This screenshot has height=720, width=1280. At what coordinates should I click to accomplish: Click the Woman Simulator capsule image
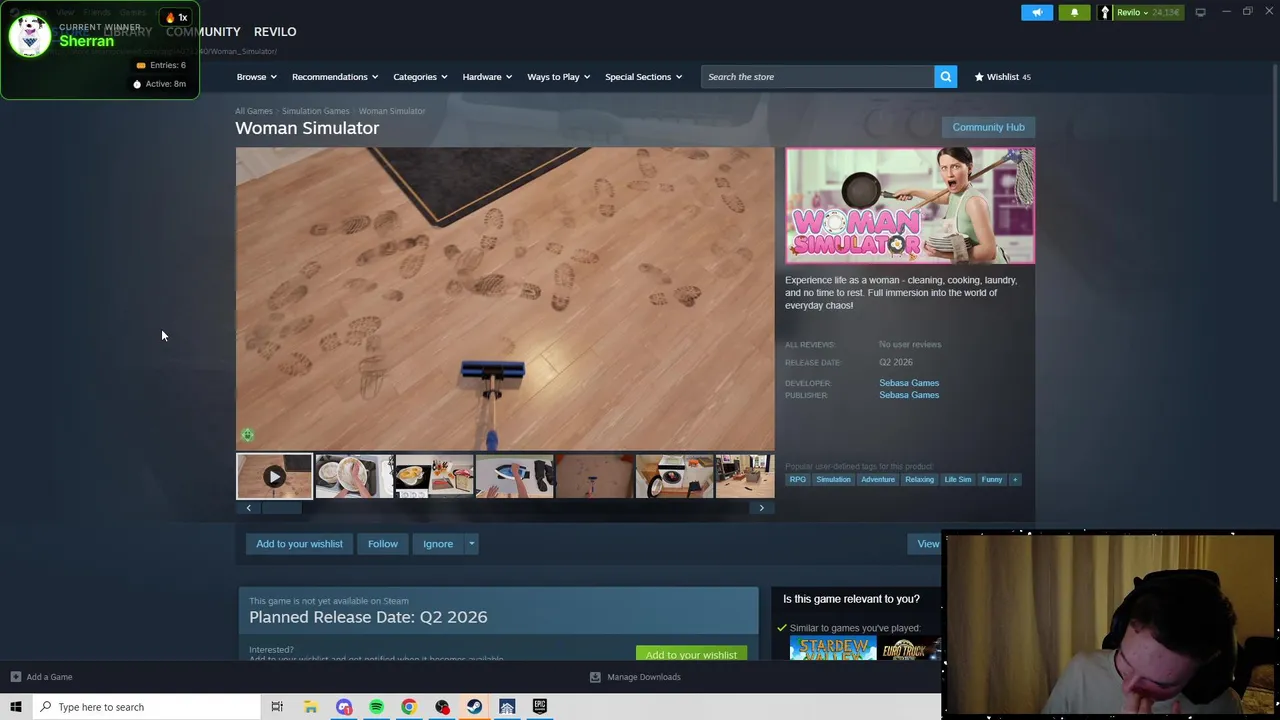pos(910,205)
